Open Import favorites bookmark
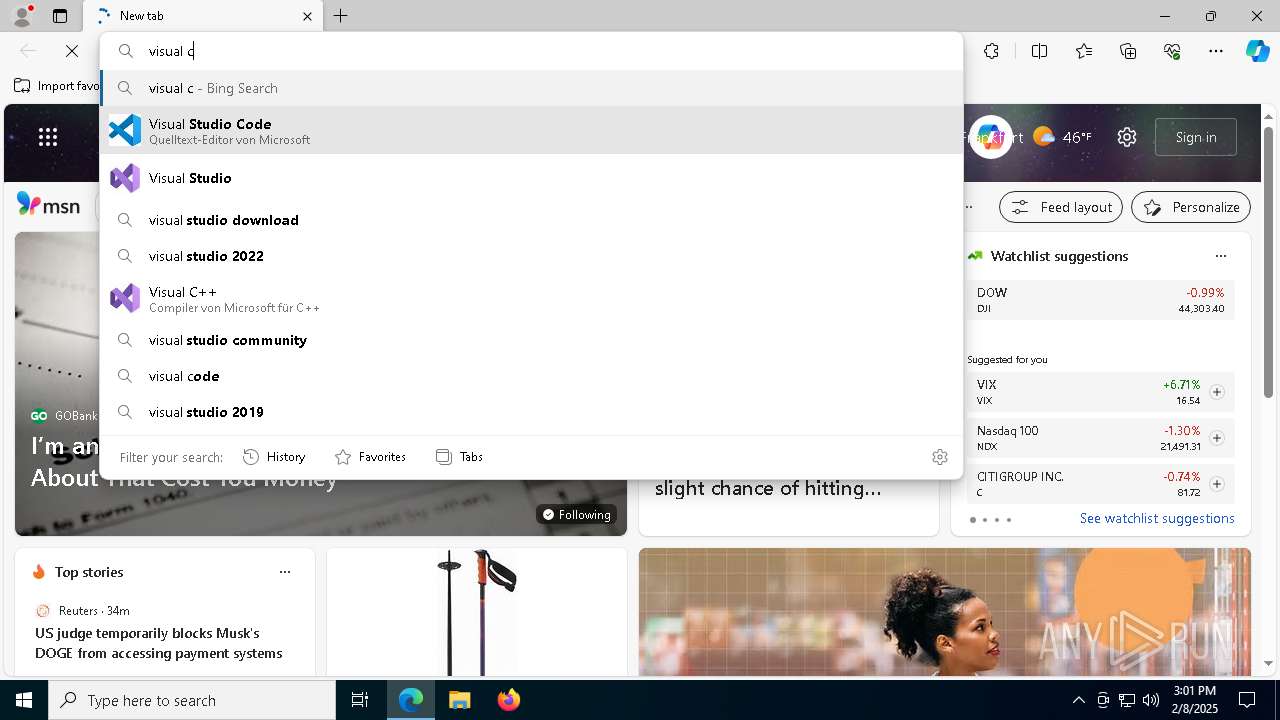Screen dimensions: 1280x720 coord(57,86)
